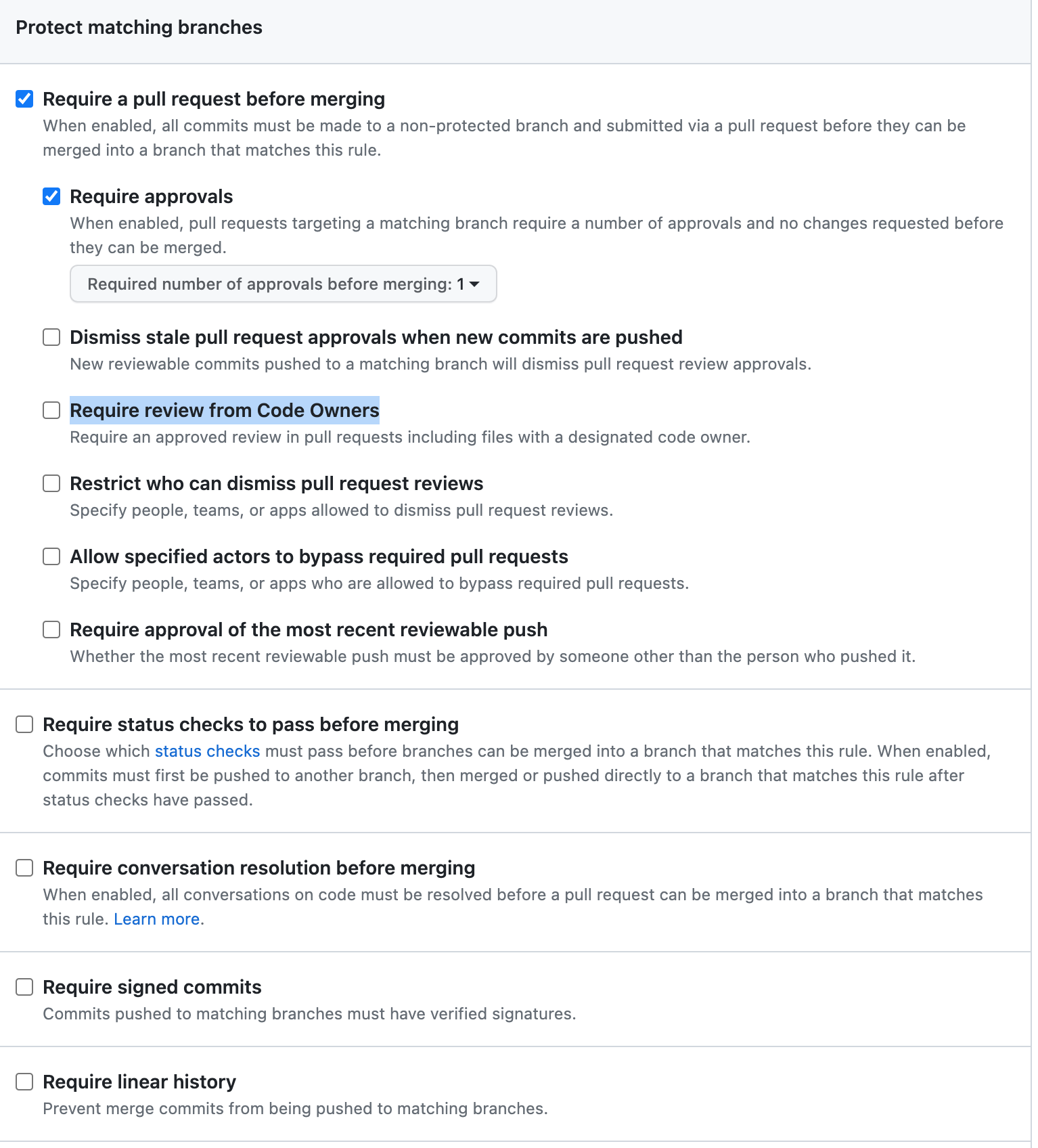Click the caret on the approvals selector
This screenshot has width=1038, height=1148.
pyautogui.click(x=476, y=284)
